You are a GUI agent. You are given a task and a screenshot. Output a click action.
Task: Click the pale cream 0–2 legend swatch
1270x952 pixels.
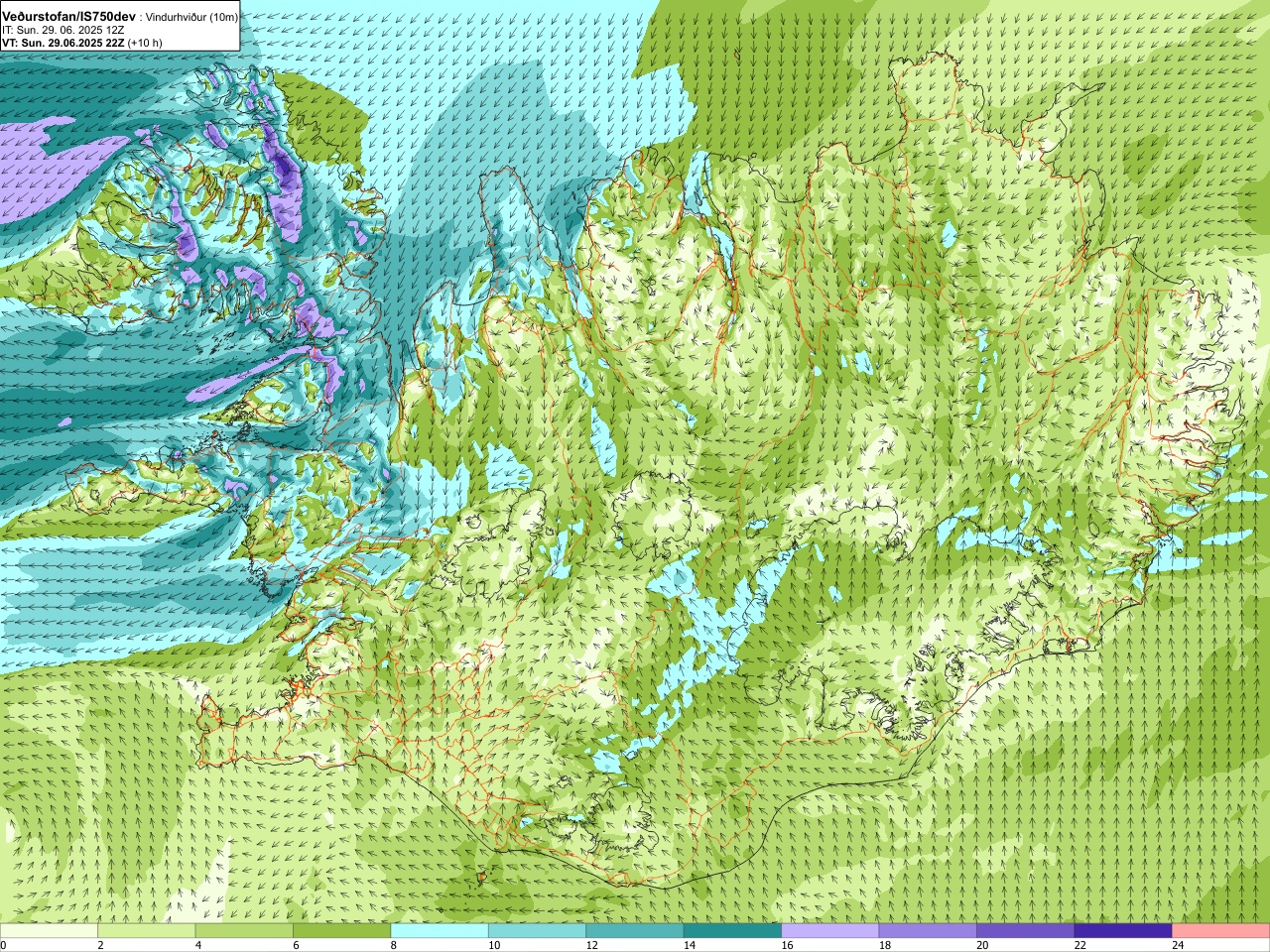49,931
